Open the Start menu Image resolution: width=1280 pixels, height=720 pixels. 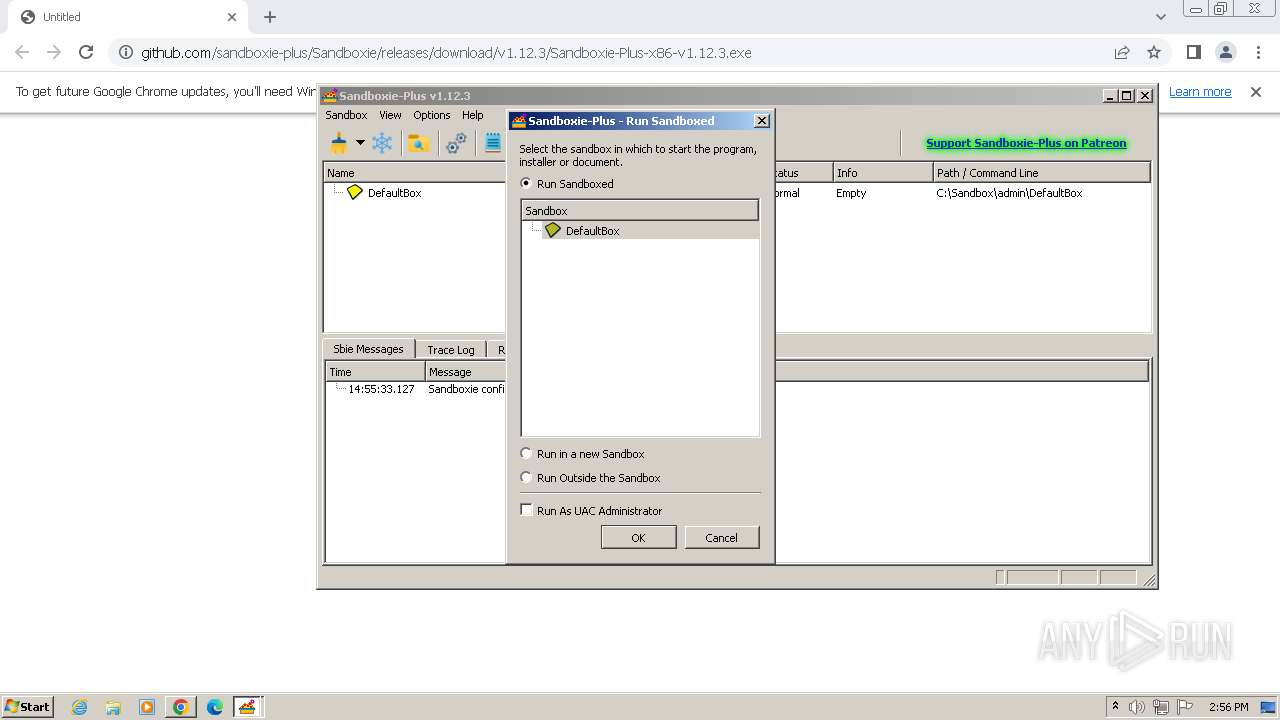[x=28, y=706]
